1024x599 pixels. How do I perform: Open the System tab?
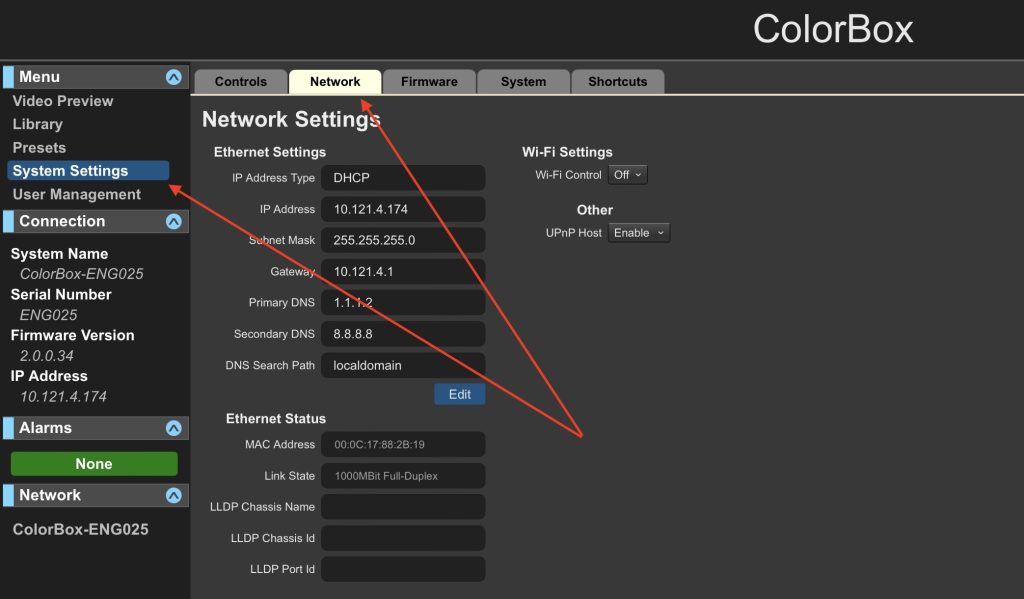pyautogui.click(x=523, y=82)
